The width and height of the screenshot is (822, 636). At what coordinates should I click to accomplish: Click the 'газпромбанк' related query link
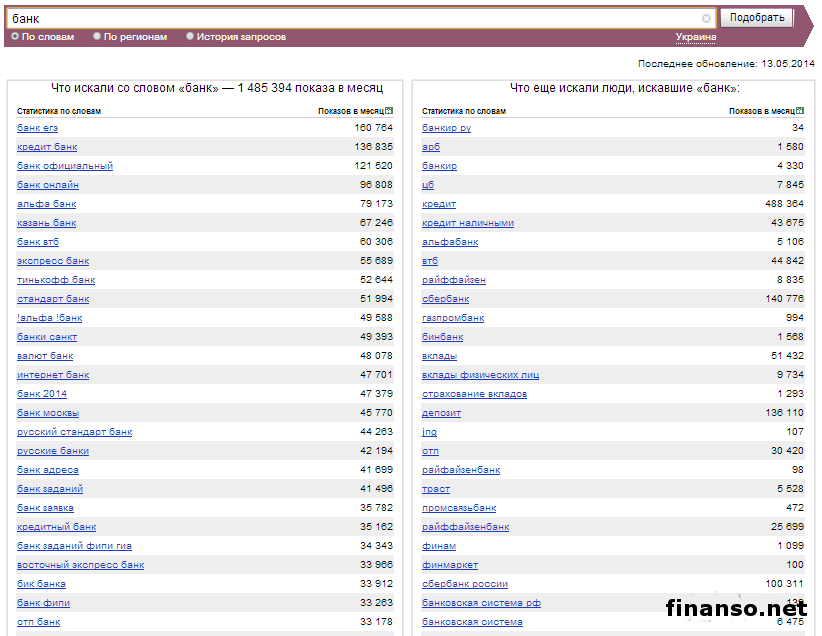[x=453, y=318]
